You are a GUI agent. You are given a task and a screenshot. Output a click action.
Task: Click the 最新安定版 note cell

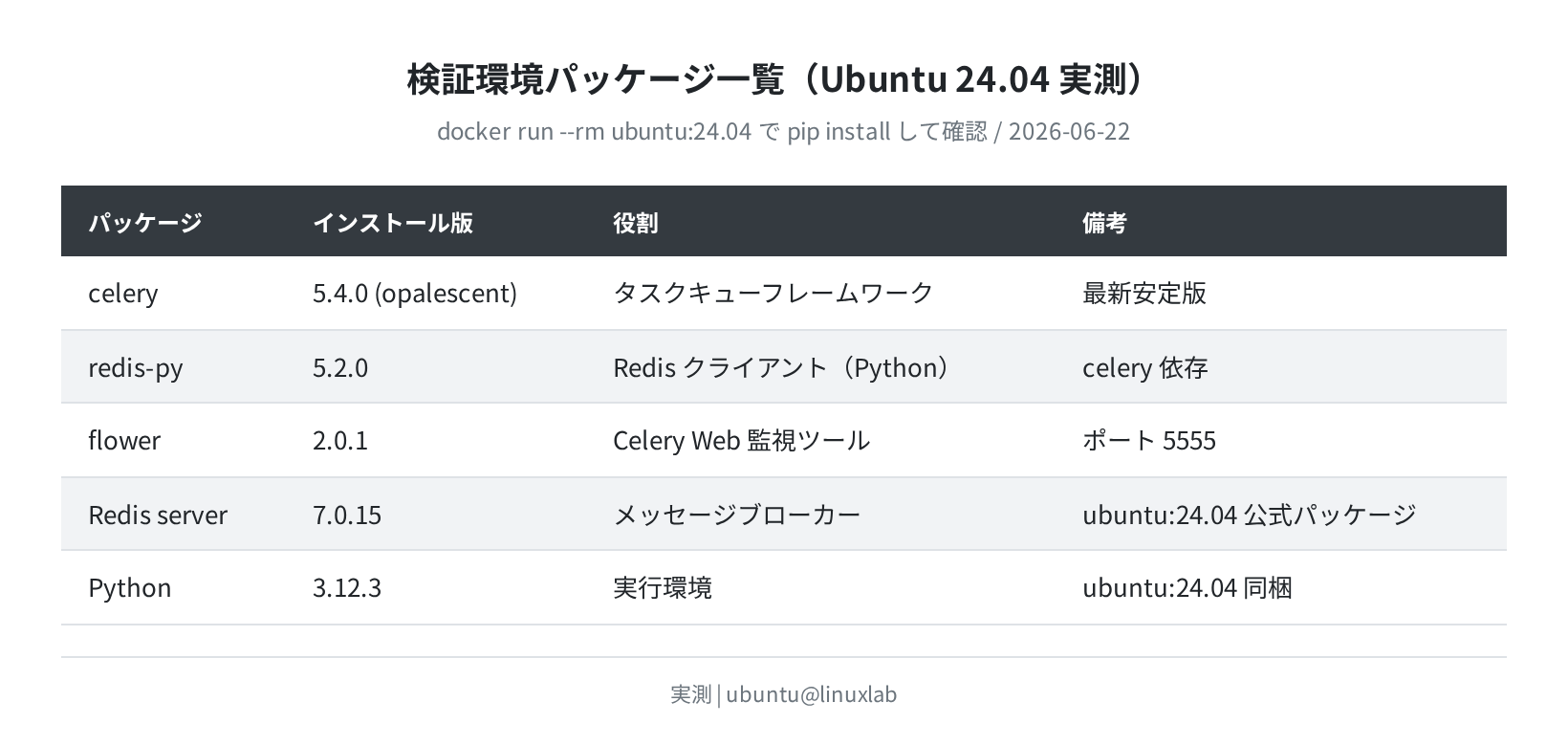[x=1144, y=293]
